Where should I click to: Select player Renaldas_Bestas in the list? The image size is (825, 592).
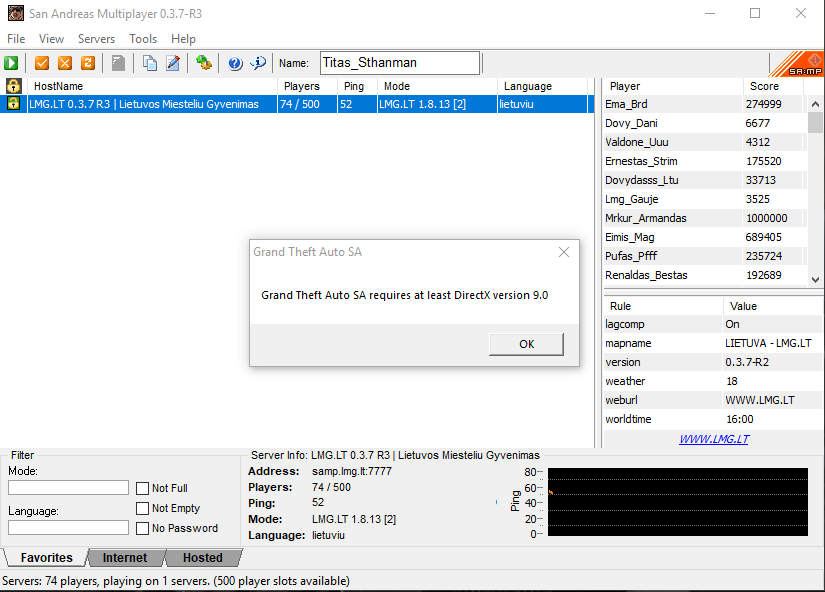coord(704,275)
